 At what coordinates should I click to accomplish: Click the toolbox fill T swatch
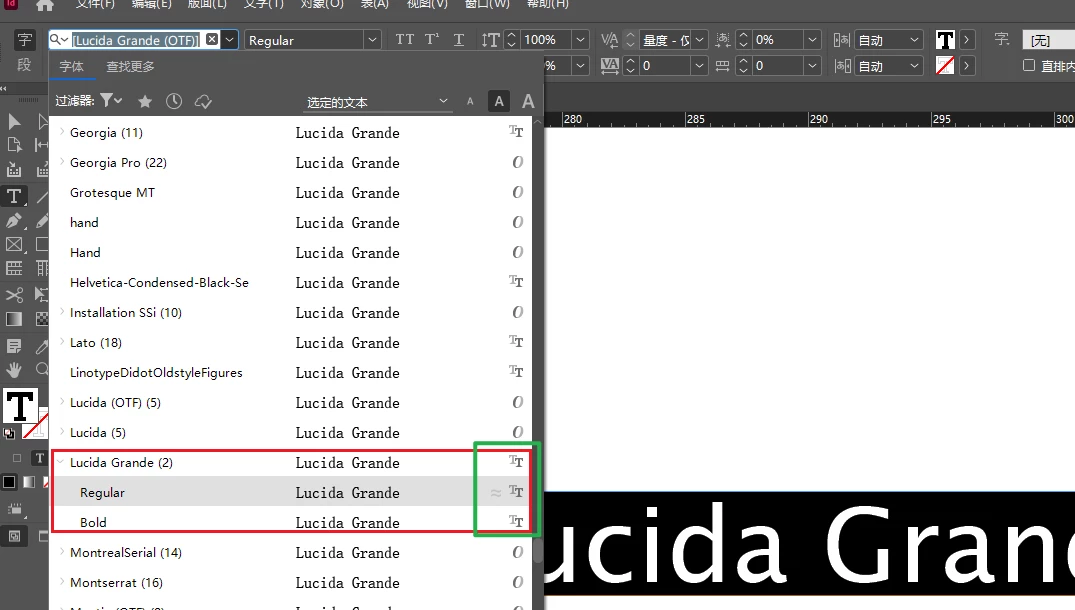pos(20,405)
